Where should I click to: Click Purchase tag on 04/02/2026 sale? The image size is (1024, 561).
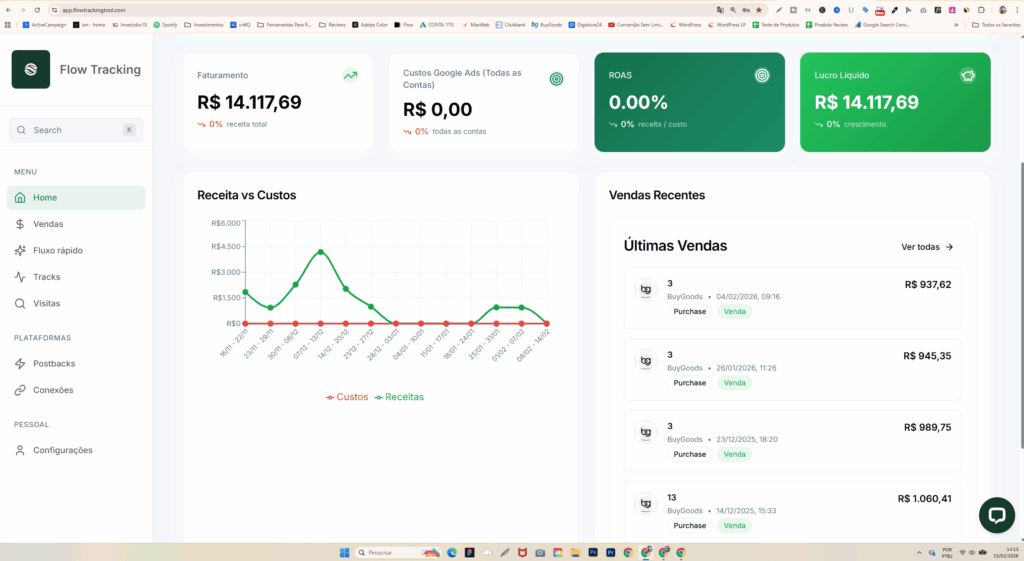click(x=690, y=312)
